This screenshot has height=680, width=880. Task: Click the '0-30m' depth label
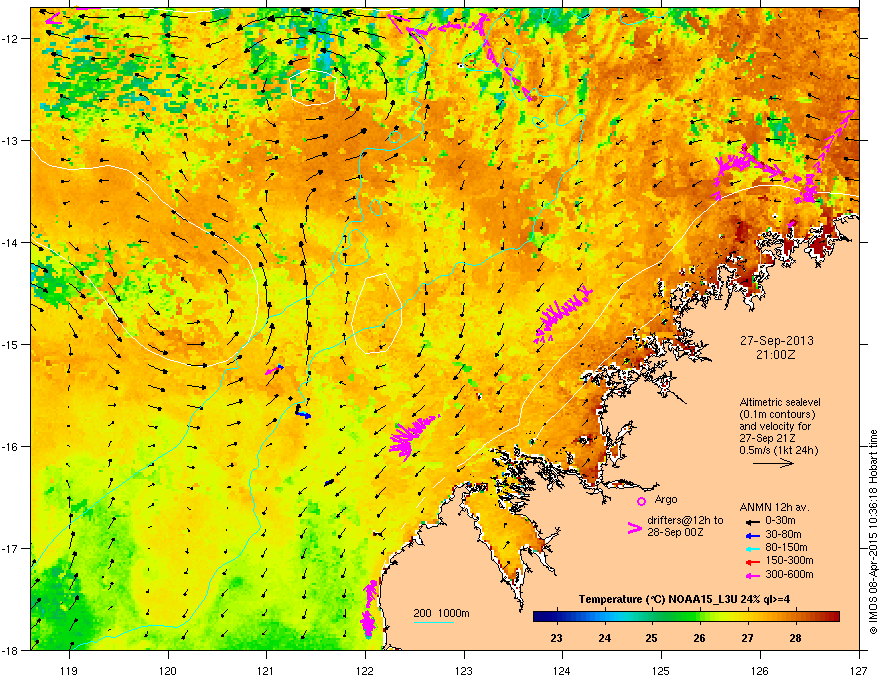coord(780,521)
